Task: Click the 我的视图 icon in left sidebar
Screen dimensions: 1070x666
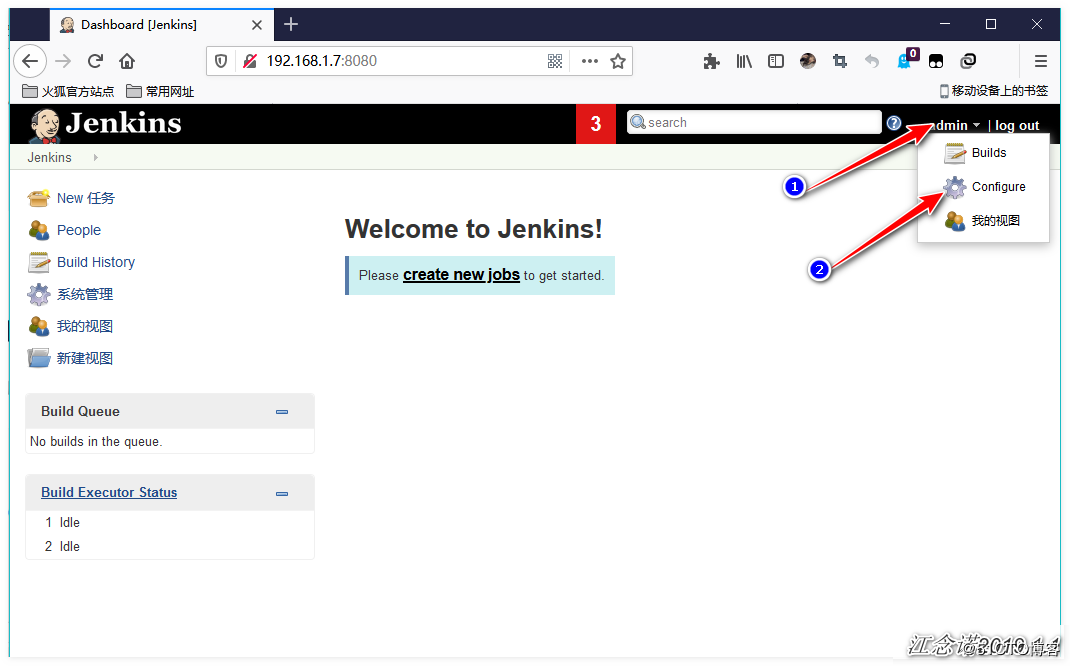Action: pos(38,326)
